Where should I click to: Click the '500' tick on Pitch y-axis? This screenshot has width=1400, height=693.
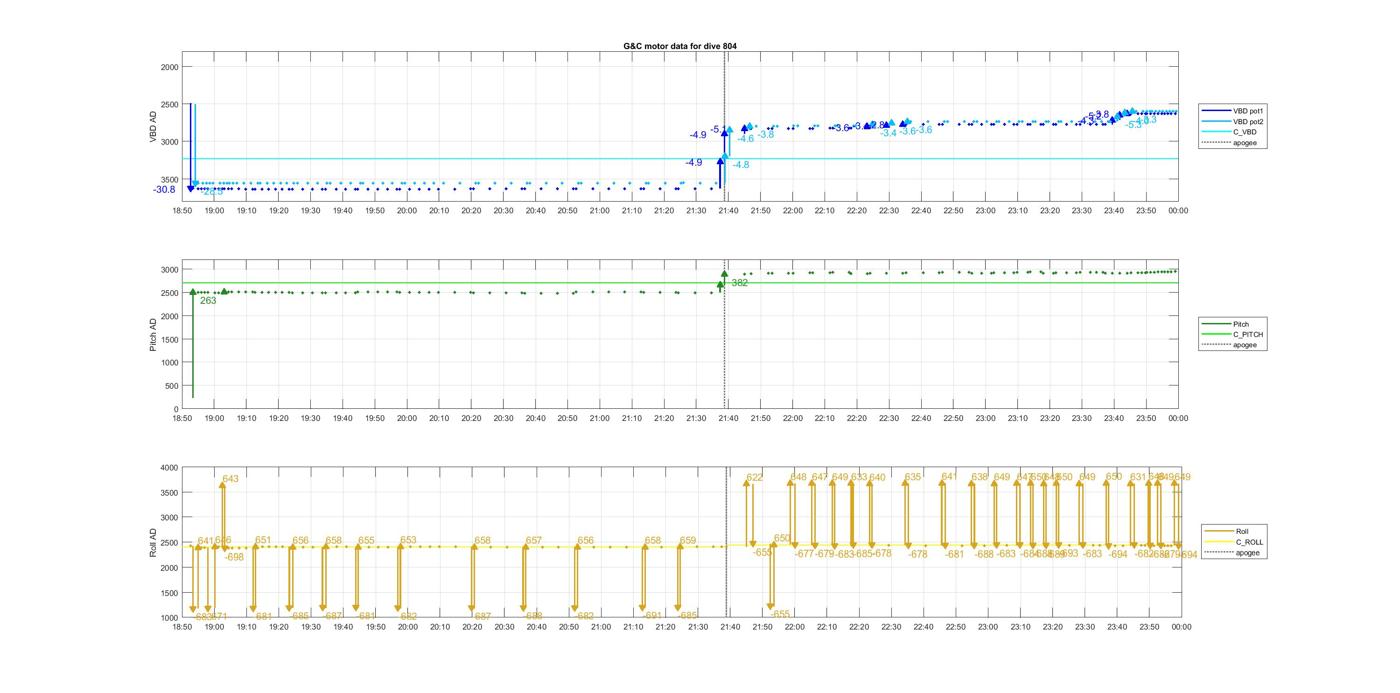[171, 386]
